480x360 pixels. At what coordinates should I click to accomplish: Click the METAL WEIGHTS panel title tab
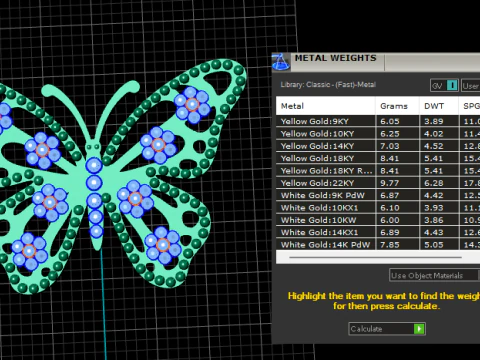(335, 58)
